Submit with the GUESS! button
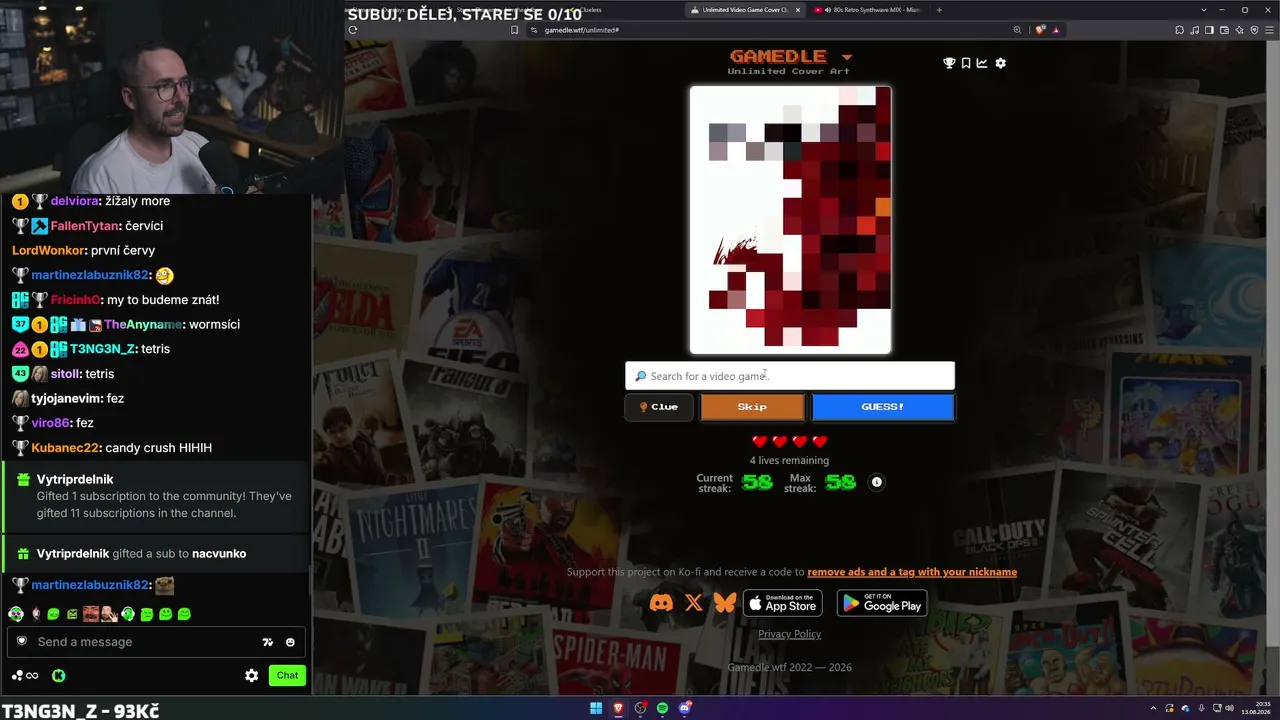The image size is (1280, 720). pyautogui.click(x=883, y=407)
